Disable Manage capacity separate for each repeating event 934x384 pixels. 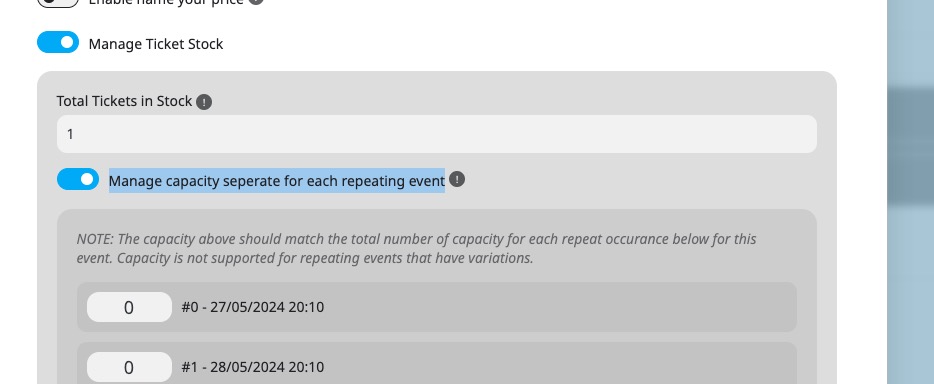tap(78, 179)
